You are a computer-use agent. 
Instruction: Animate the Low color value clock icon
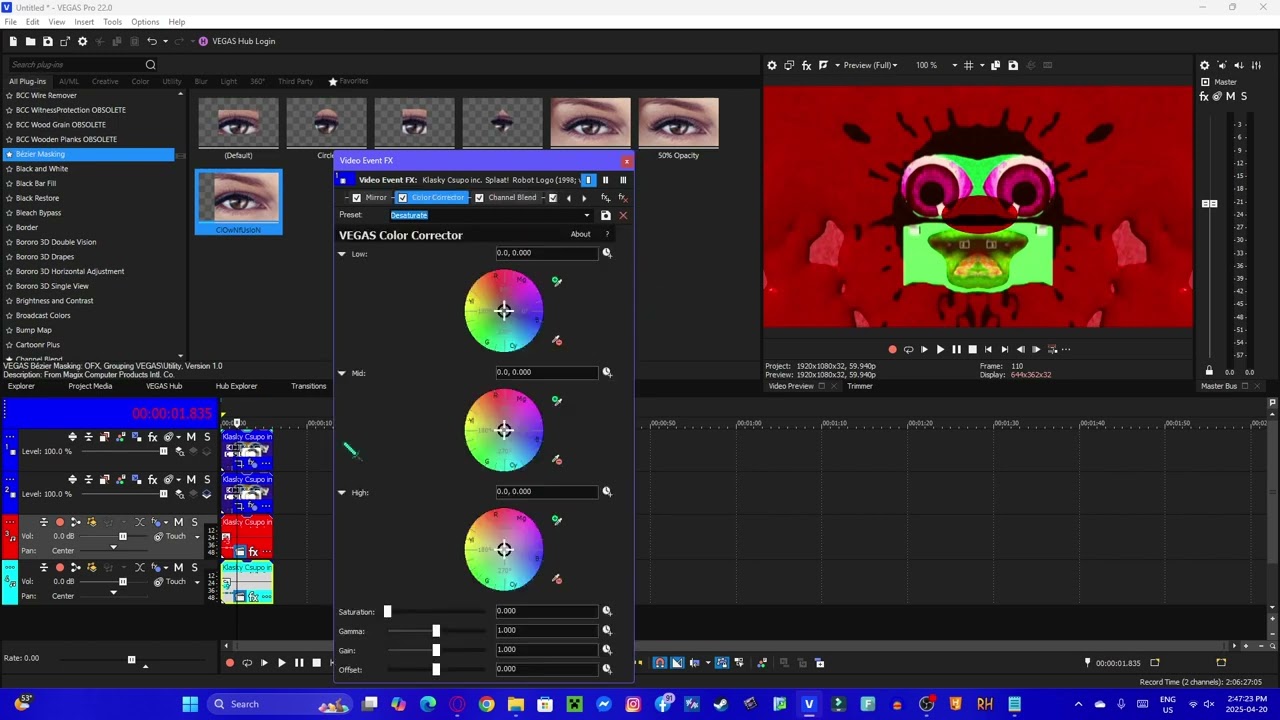tap(606, 253)
